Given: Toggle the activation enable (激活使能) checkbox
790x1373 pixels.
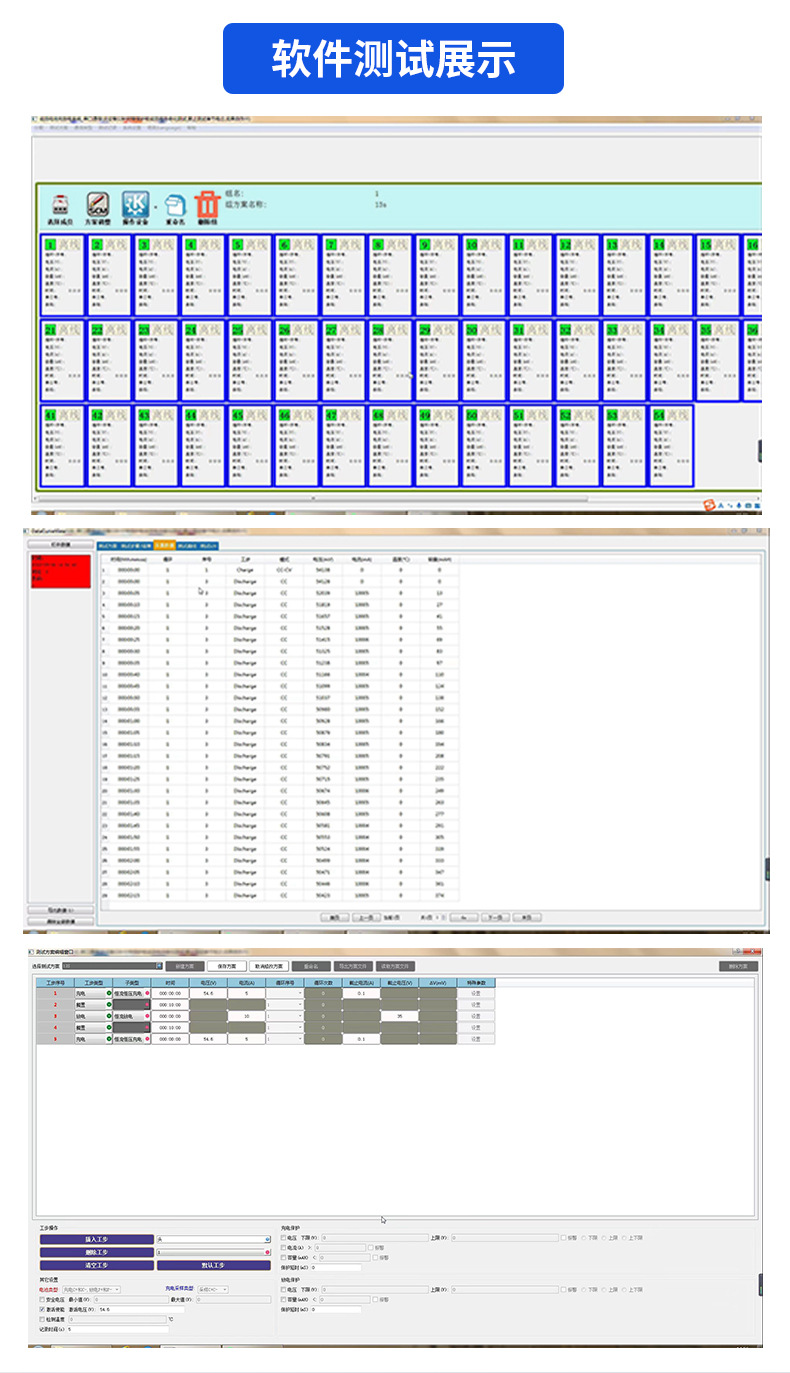Looking at the screenshot, I should click(x=42, y=1309).
